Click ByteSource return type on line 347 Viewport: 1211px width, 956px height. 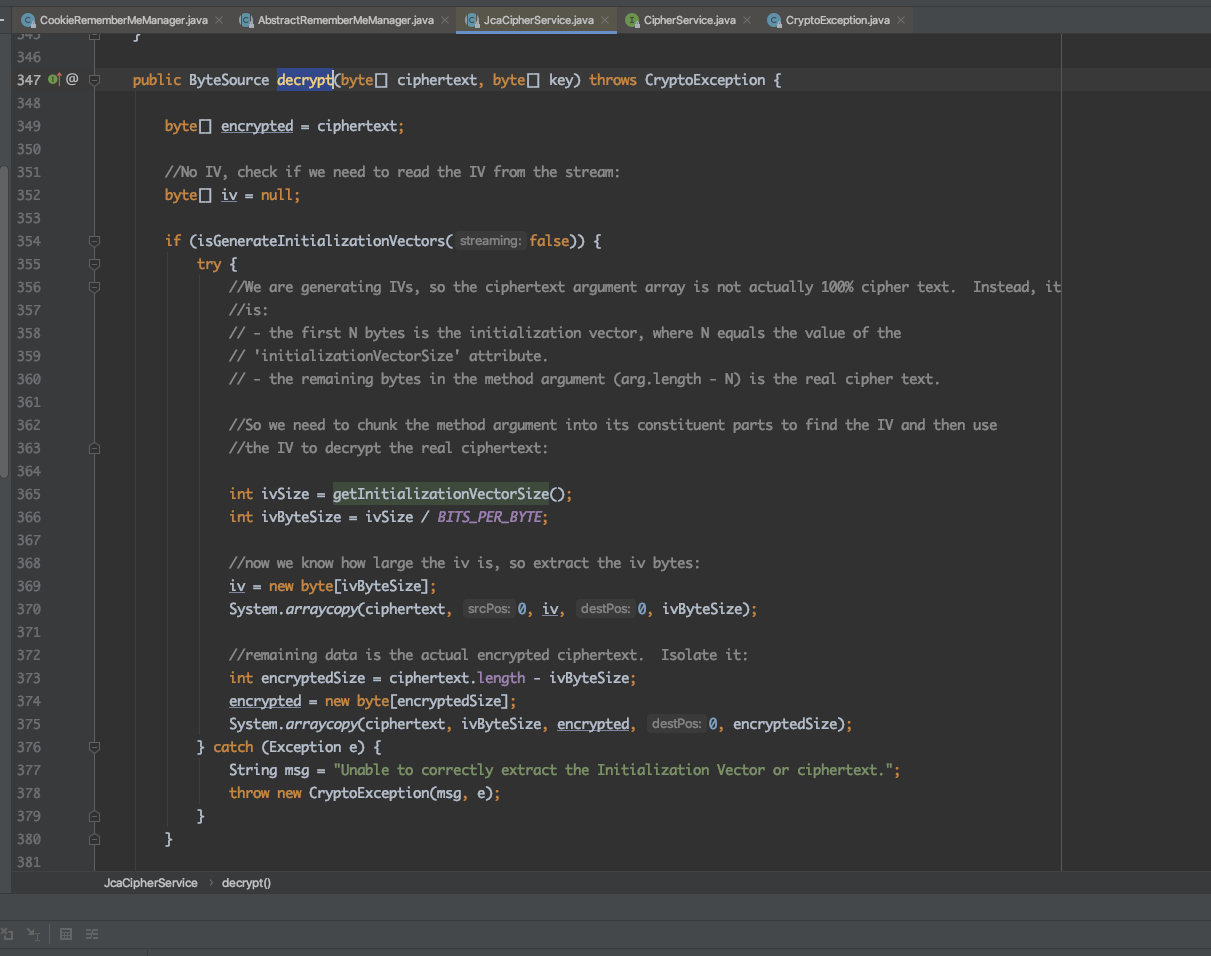(x=229, y=80)
